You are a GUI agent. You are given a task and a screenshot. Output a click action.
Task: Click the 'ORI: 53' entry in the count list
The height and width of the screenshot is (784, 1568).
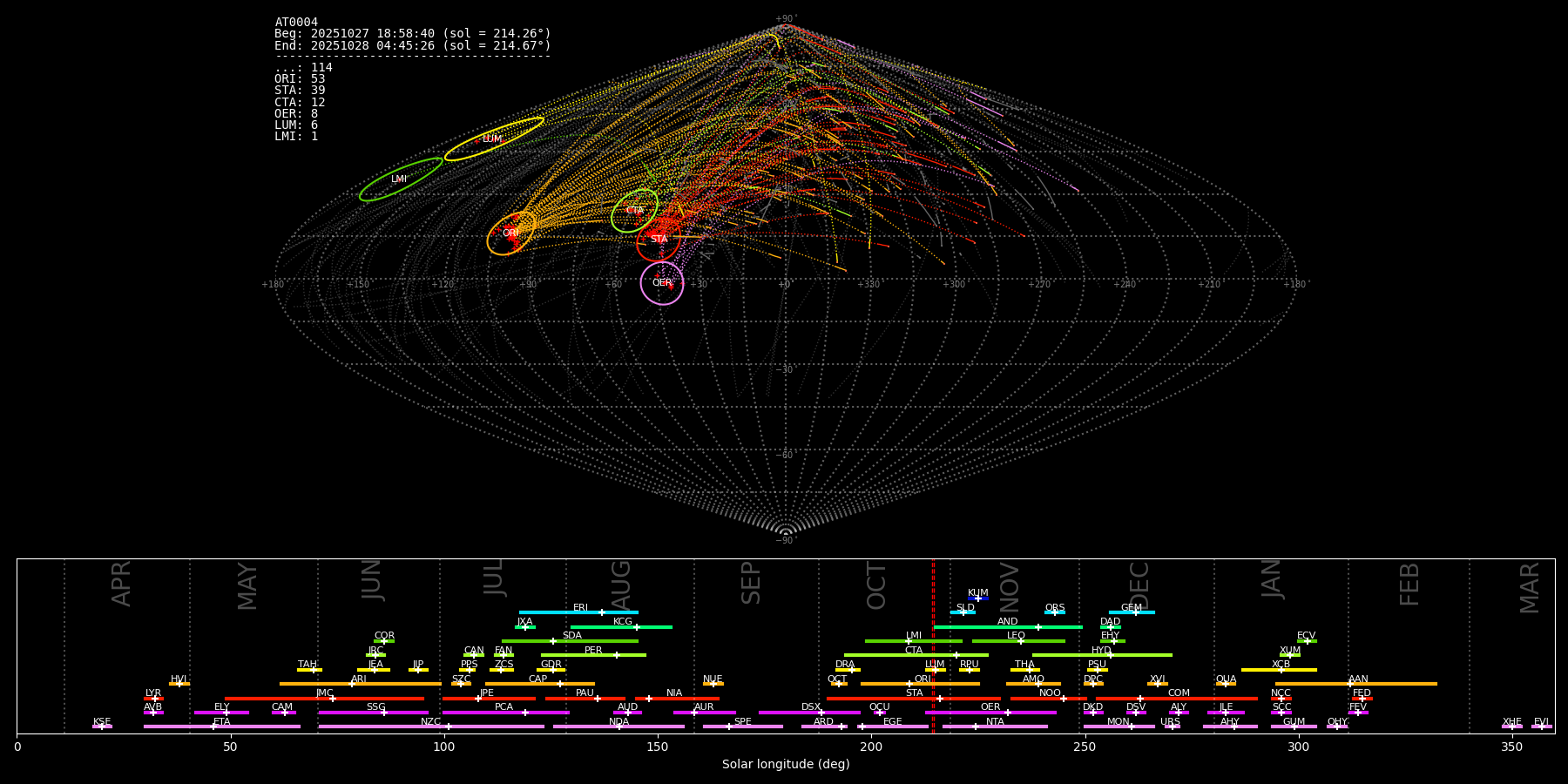300,79
